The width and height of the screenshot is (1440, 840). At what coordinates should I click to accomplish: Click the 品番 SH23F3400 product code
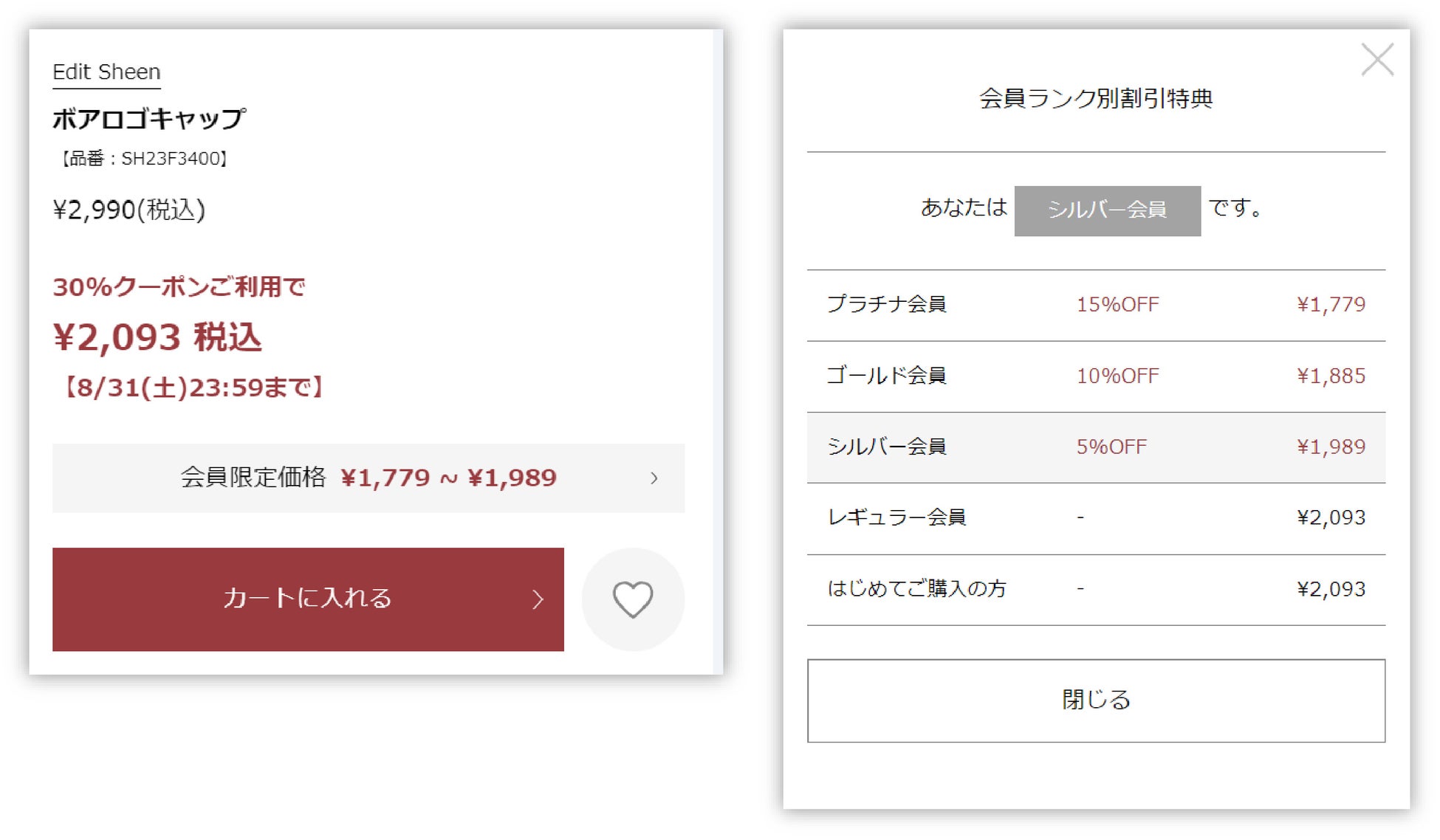click(143, 159)
